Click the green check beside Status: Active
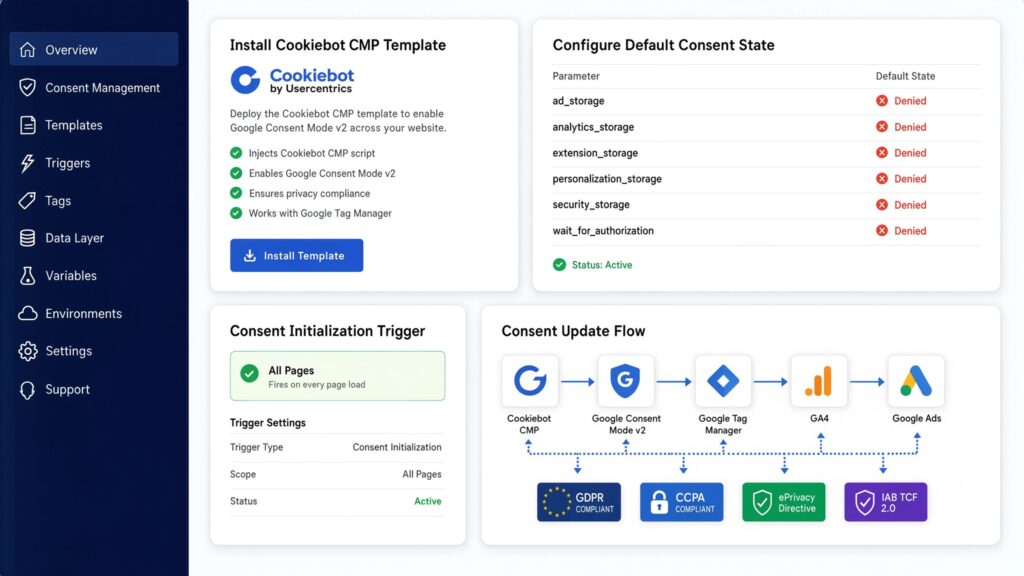The image size is (1024, 576). click(560, 264)
